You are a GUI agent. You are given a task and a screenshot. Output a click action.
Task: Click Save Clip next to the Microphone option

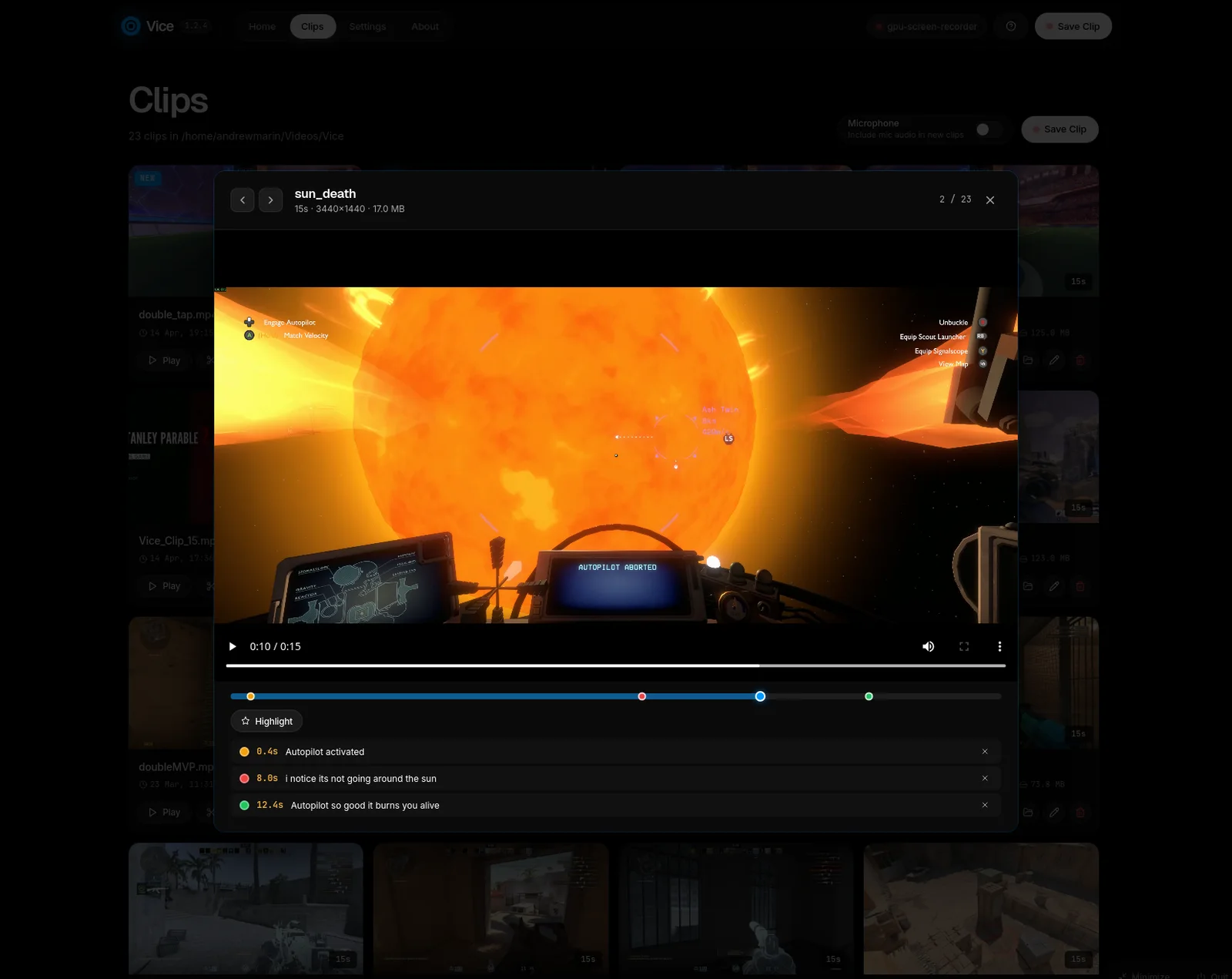tap(1060, 129)
